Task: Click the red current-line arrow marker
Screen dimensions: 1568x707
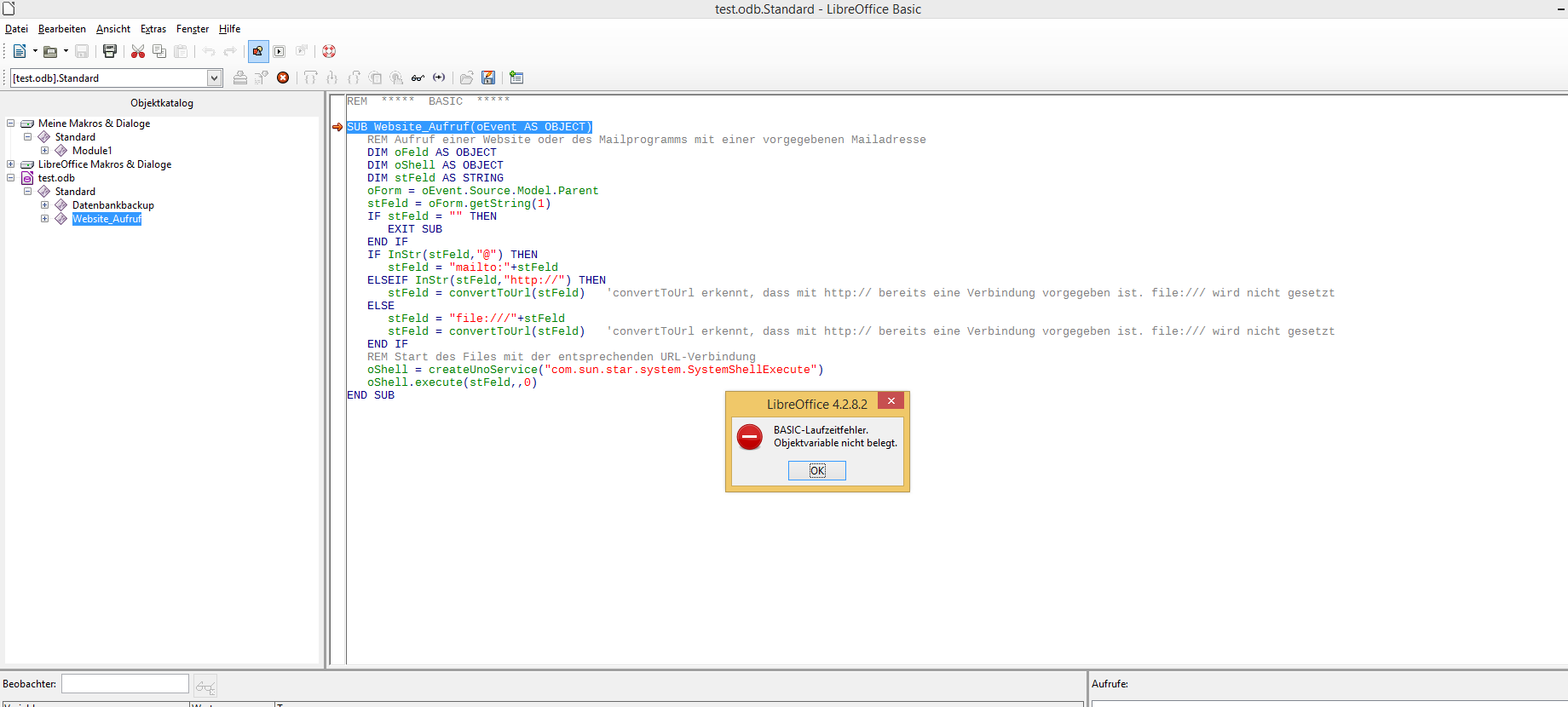Action: click(x=337, y=127)
